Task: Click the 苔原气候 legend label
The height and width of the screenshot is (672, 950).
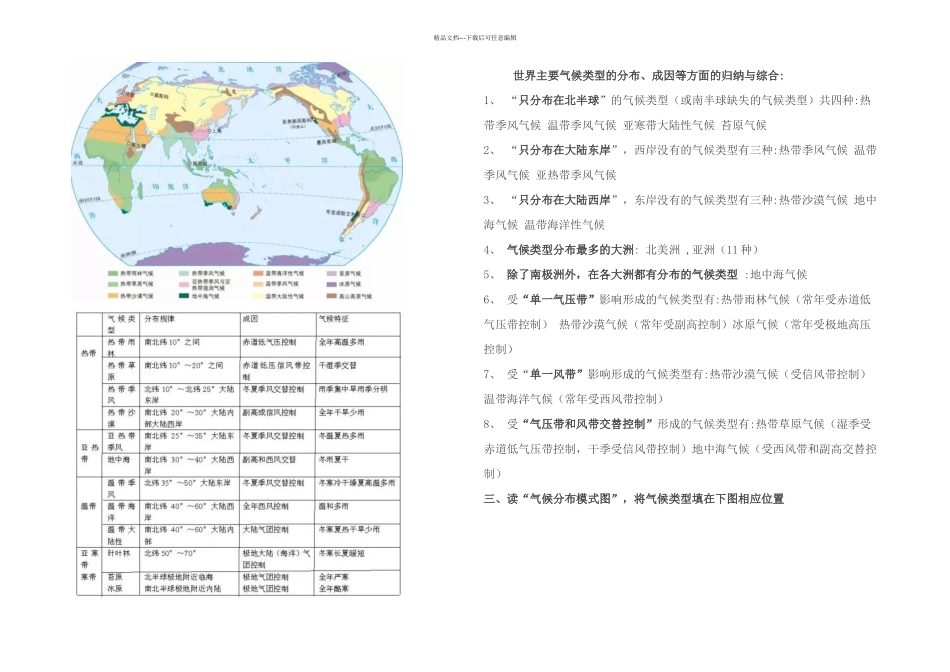Action: [x=350, y=274]
